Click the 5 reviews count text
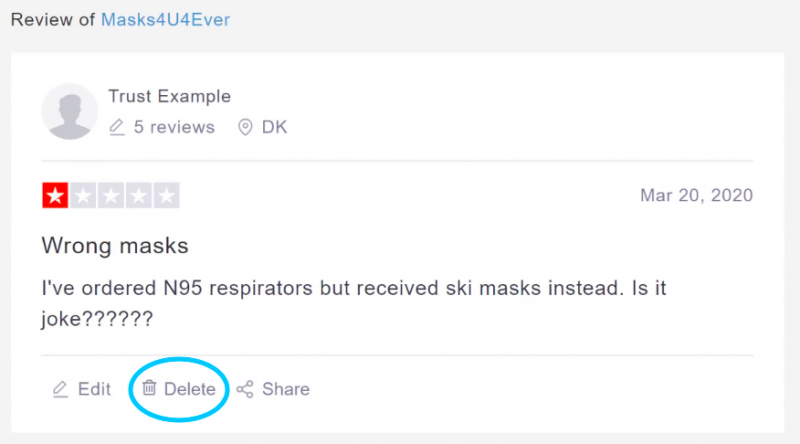This screenshot has height=444, width=800. coord(174,127)
